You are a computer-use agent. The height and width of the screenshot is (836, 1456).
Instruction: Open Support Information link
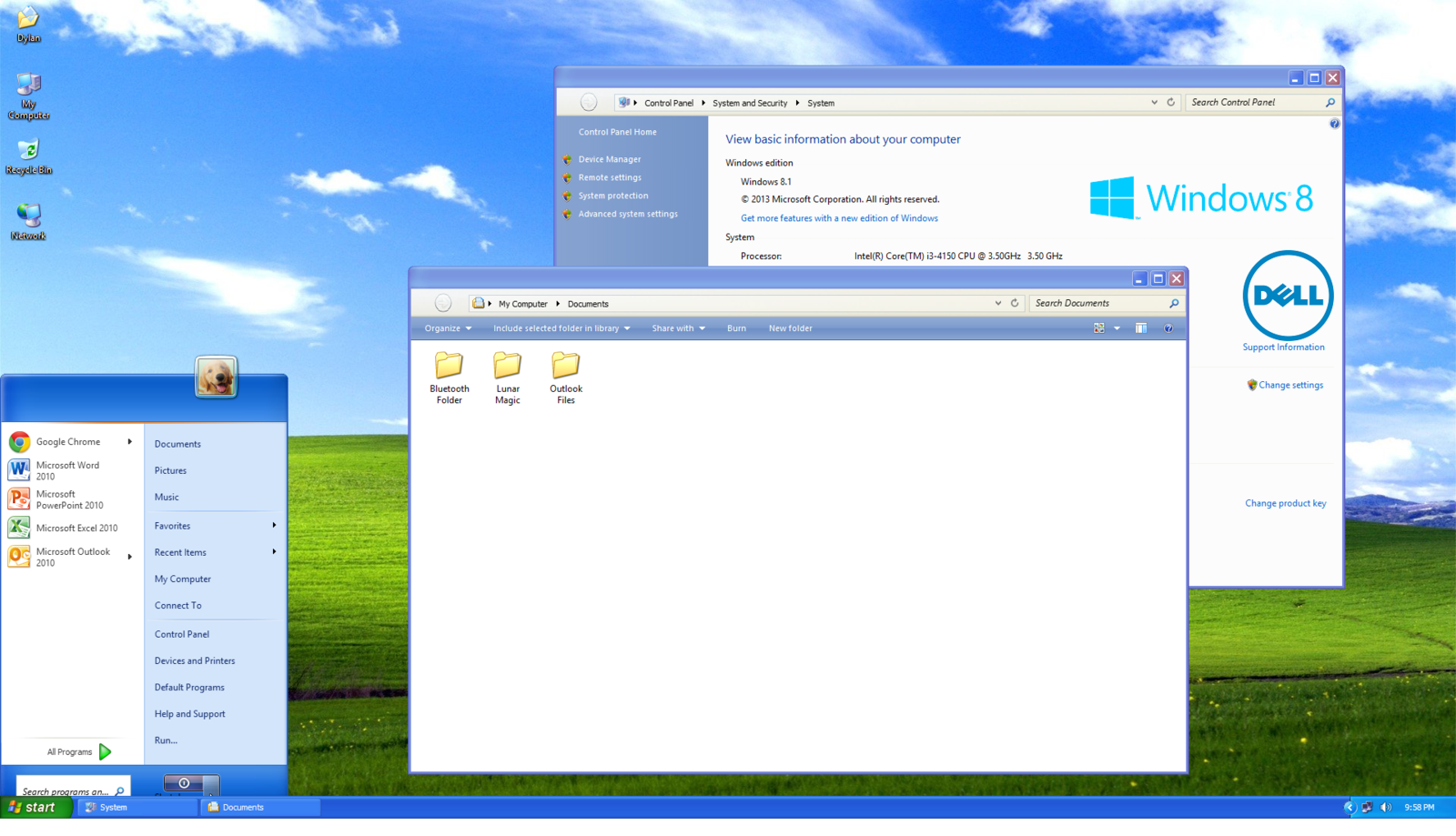1283,347
